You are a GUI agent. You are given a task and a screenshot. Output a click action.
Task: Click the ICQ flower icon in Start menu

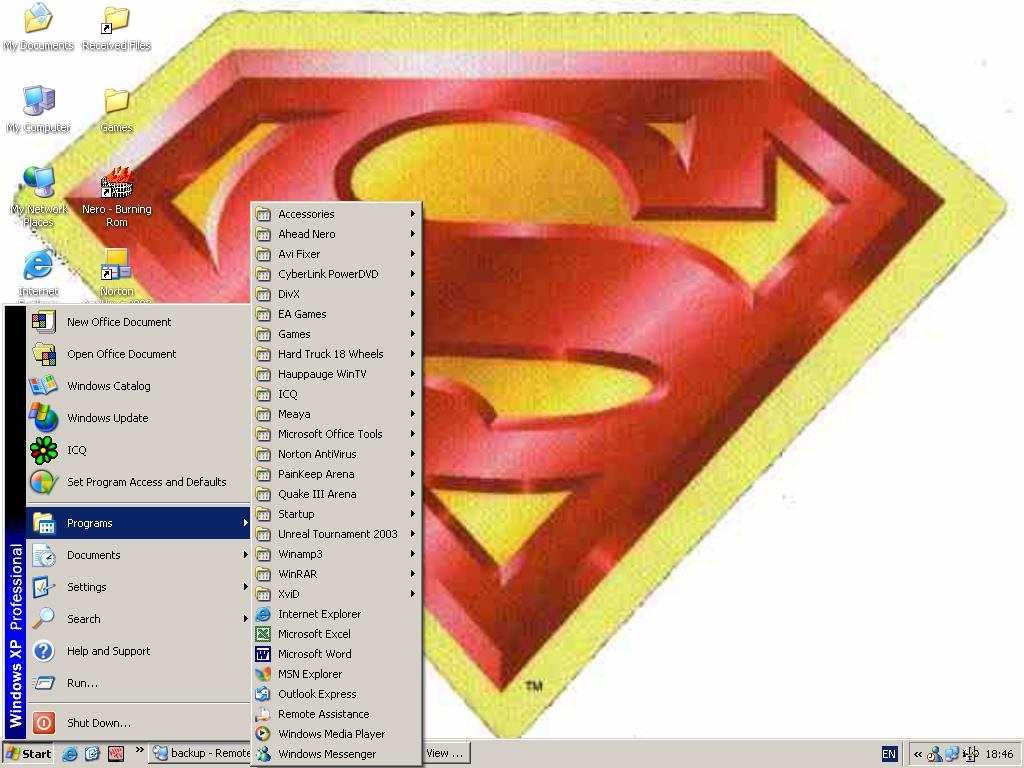(44, 450)
